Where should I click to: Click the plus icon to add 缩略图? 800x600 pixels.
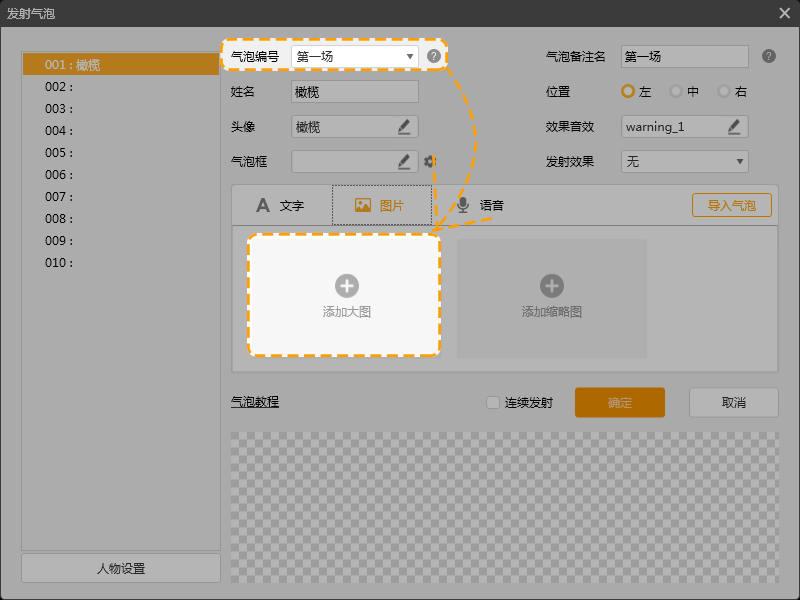click(x=551, y=286)
